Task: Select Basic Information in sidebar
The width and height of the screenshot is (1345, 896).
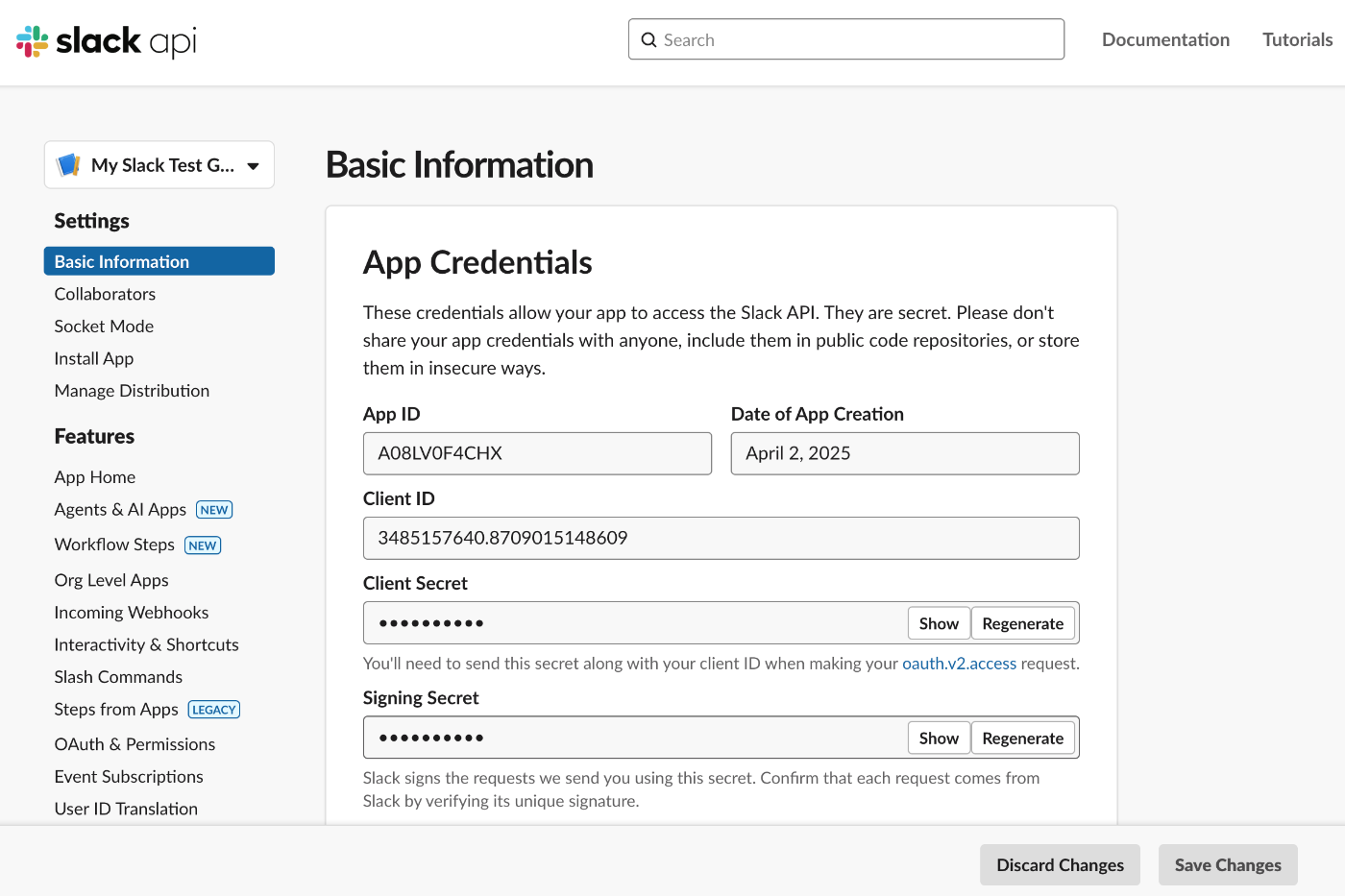Action: (x=159, y=261)
